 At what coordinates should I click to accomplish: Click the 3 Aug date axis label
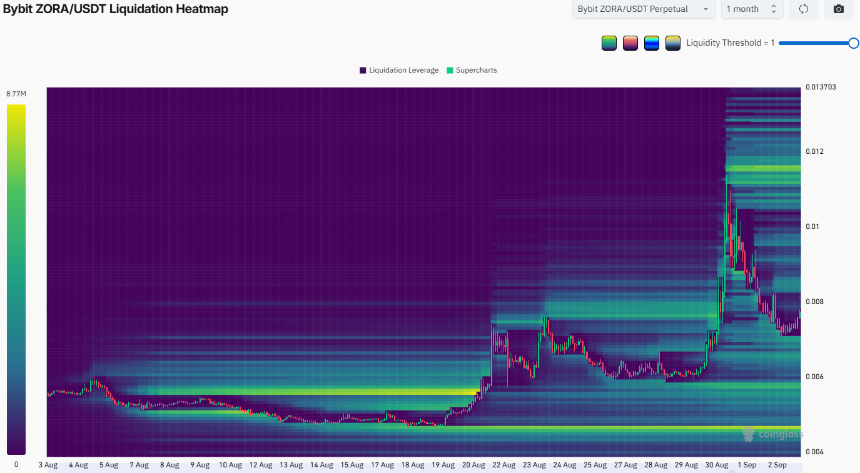pos(48,465)
